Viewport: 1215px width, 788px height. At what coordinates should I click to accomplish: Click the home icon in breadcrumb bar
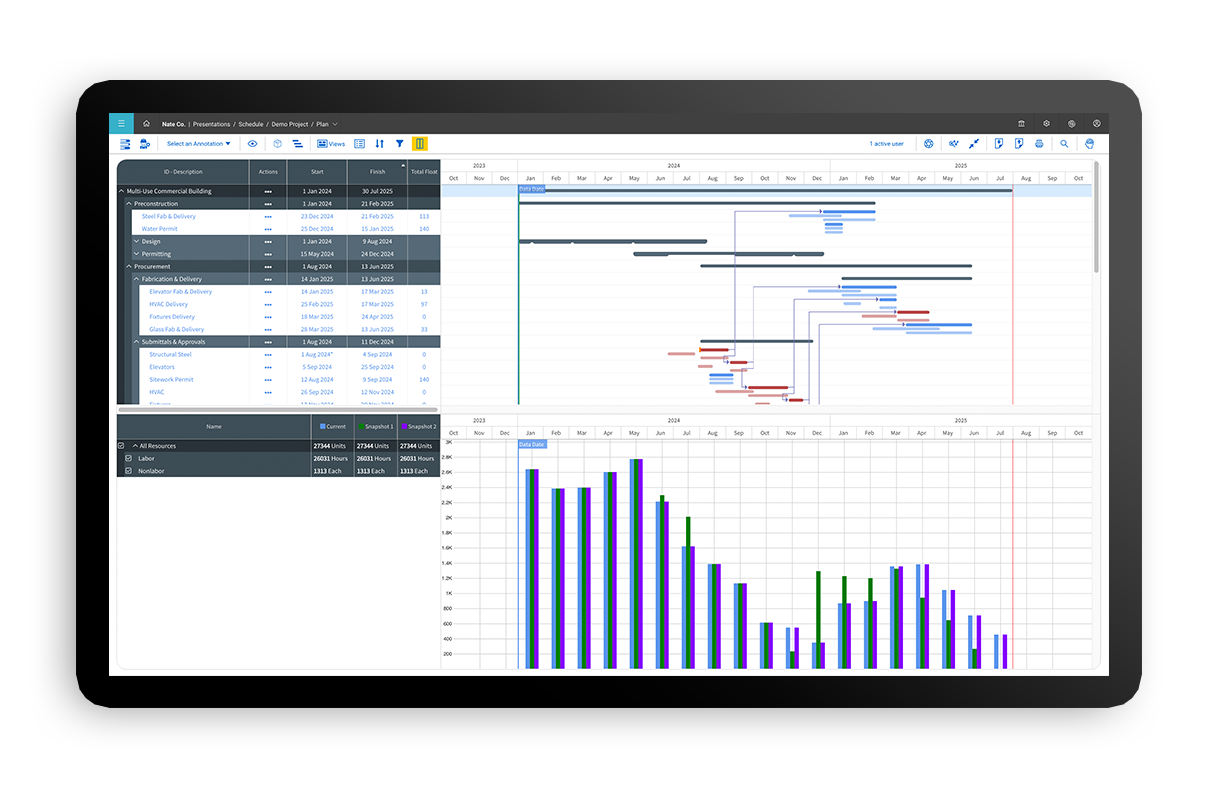point(146,124)
